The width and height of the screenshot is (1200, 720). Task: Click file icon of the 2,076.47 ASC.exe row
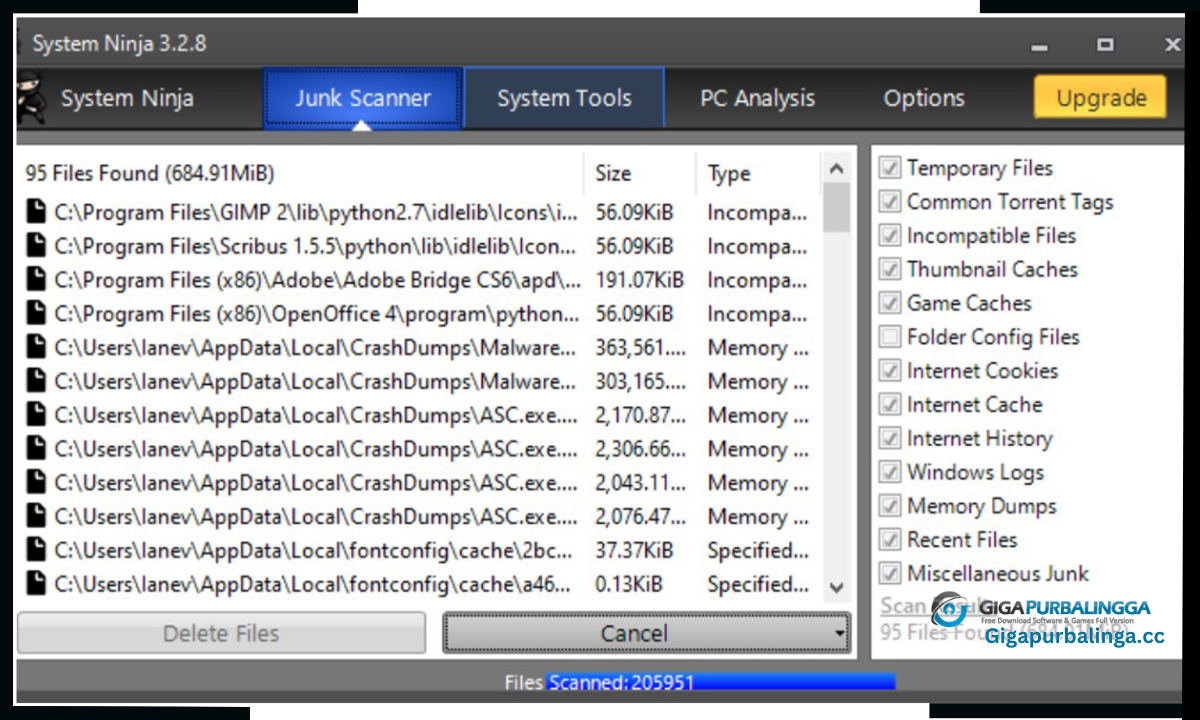(x=36, y=517)
